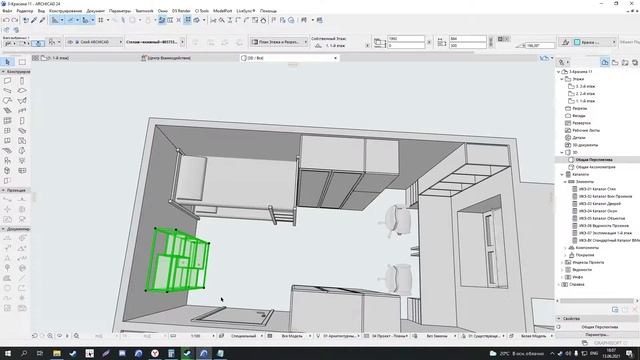Select the Marquee tool in toolbox

pos(22,62)
